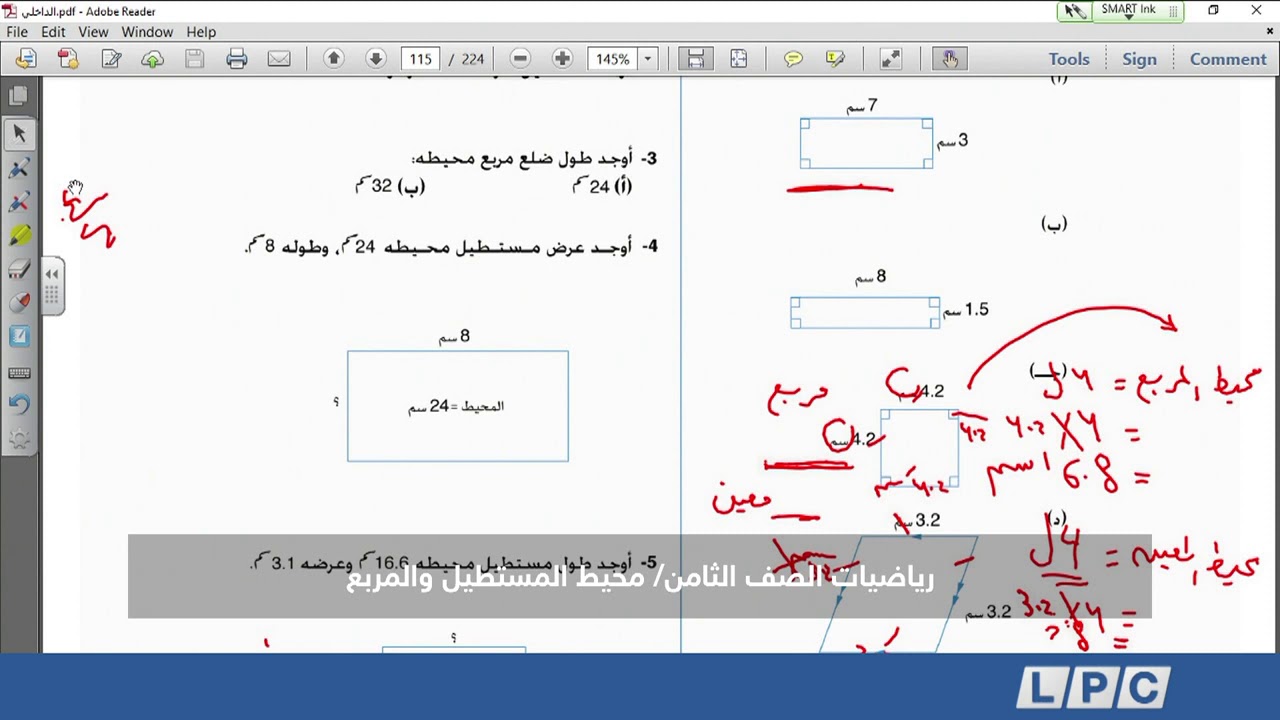Restore down the Adobe Reader window
Image resolution: width=1280 pixels, height=720 pixels.
pos(1213,10)
